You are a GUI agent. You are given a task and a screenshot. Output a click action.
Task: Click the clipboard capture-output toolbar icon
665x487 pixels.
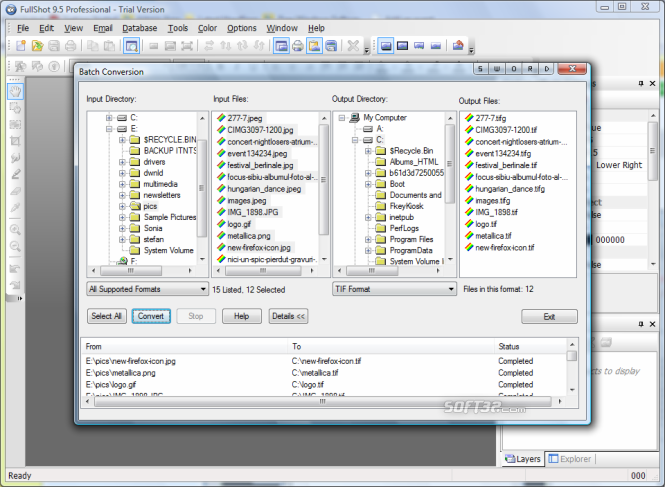[314, 45]
